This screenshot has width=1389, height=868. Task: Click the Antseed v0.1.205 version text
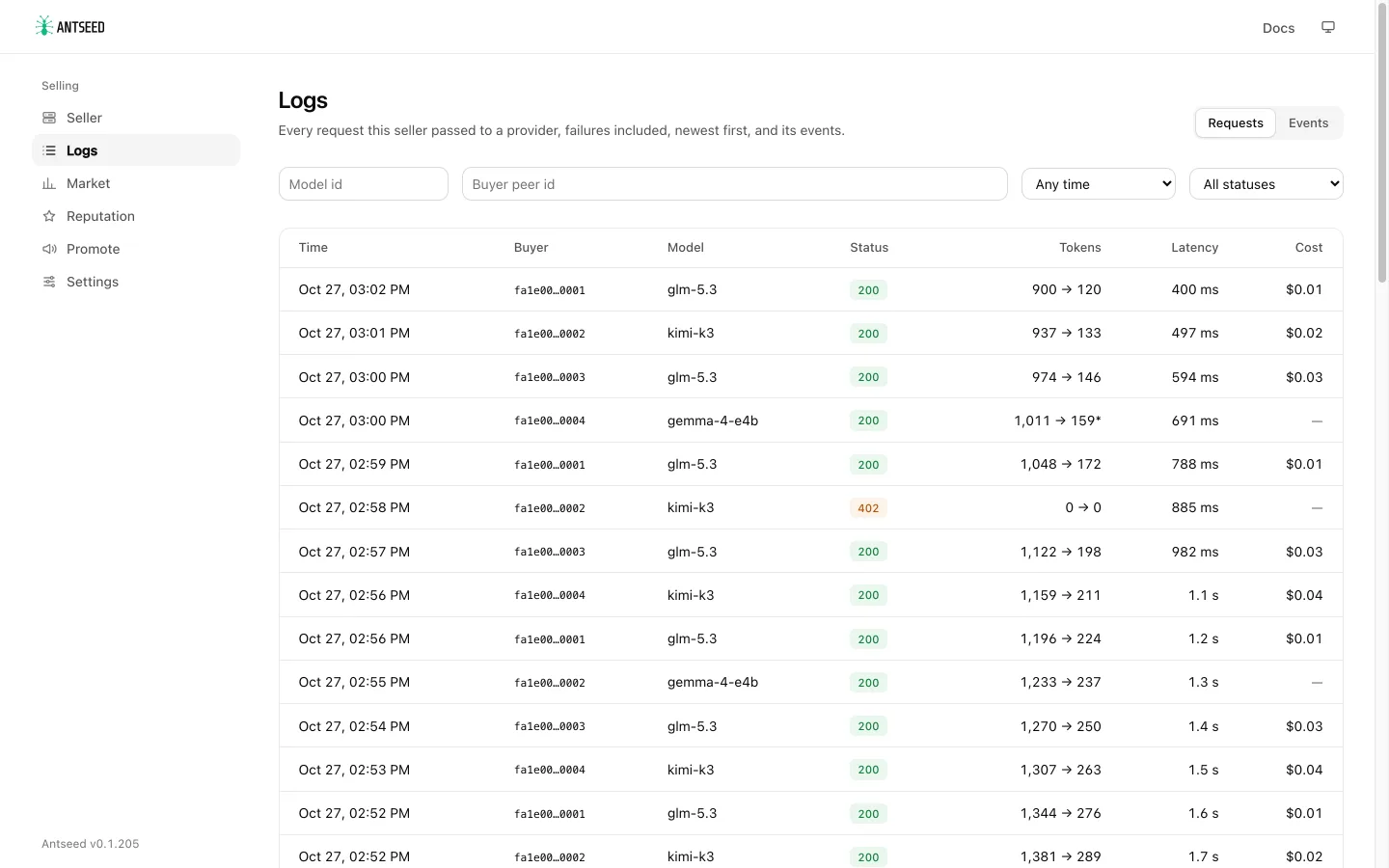point(91,844)
